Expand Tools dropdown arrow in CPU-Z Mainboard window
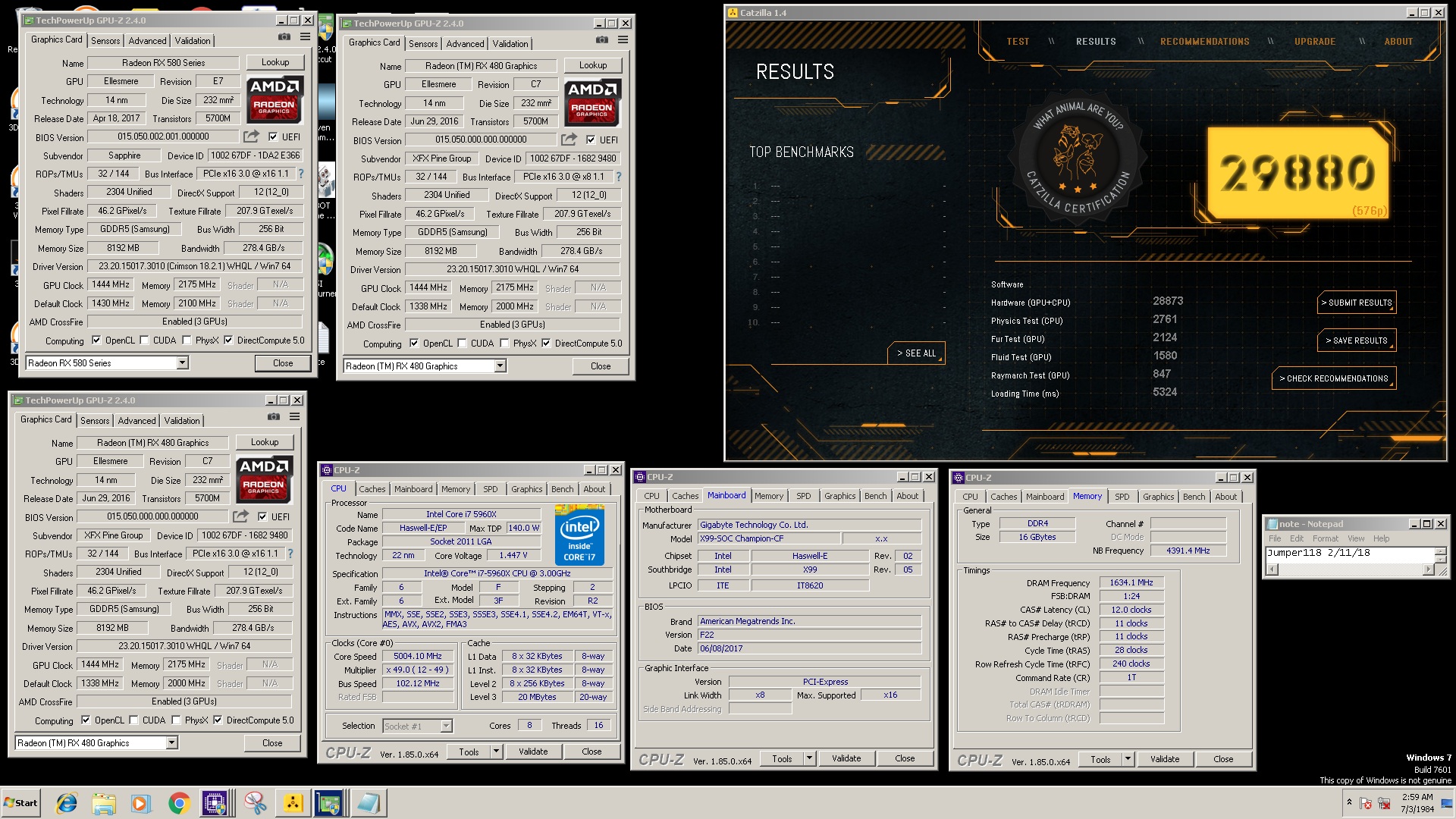The width and height of the screenshot is (1456, 819). pyautogui.click(x=809, y=758)
